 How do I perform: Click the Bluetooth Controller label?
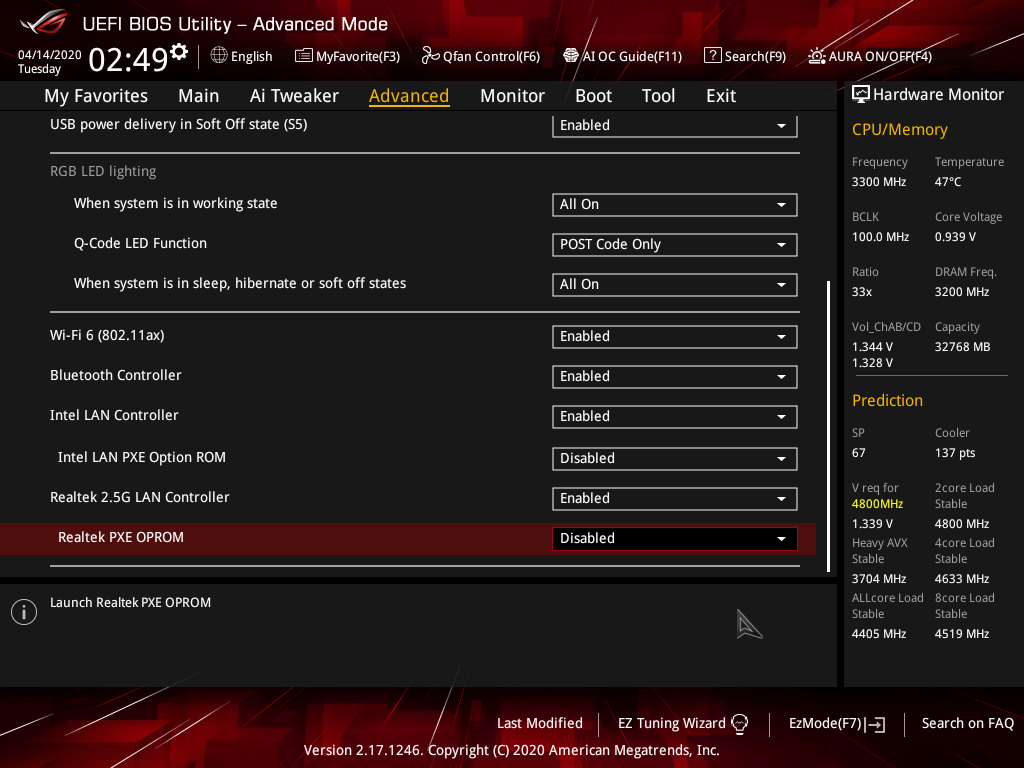click(116, 376)
